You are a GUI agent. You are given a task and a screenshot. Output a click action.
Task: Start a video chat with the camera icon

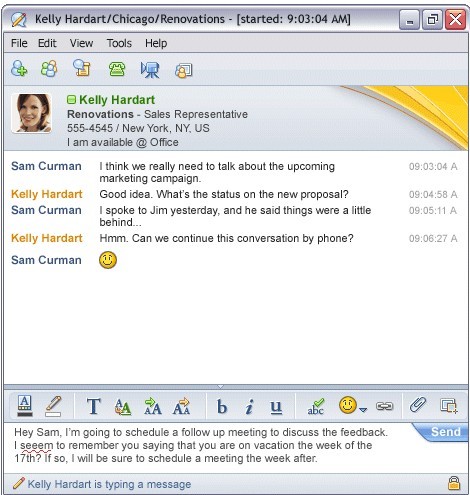(x=150, y=70)
